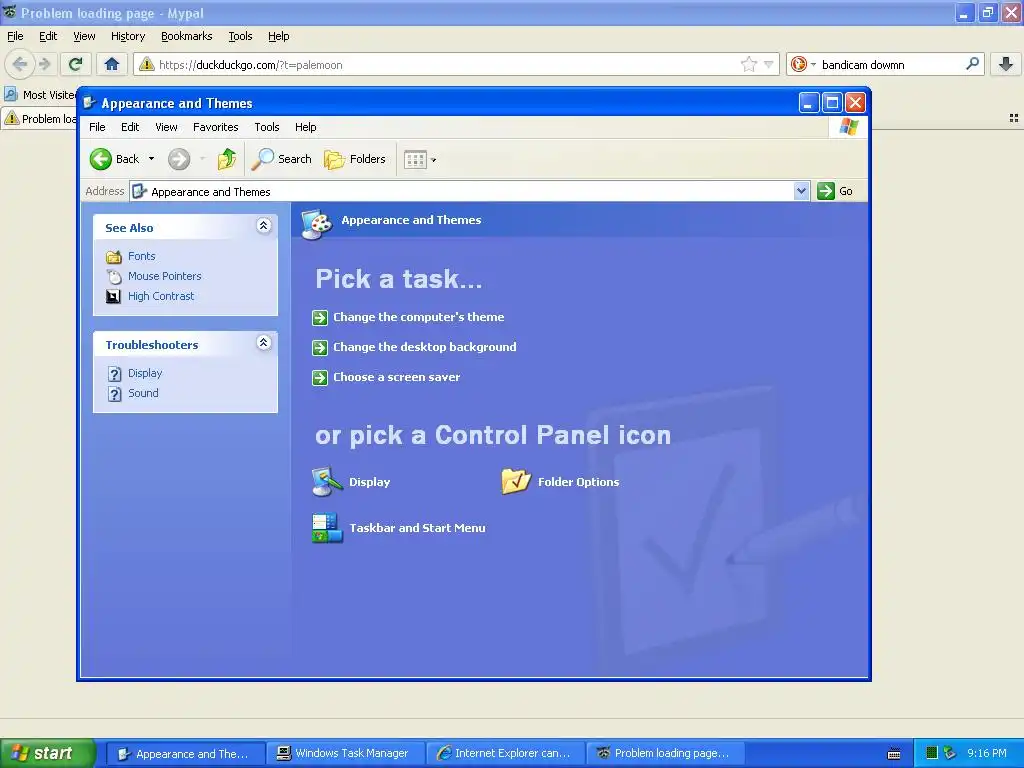
Task: Open Search in the Explorer toolbar
Action: pyautogui.click(x=282, y=159)
